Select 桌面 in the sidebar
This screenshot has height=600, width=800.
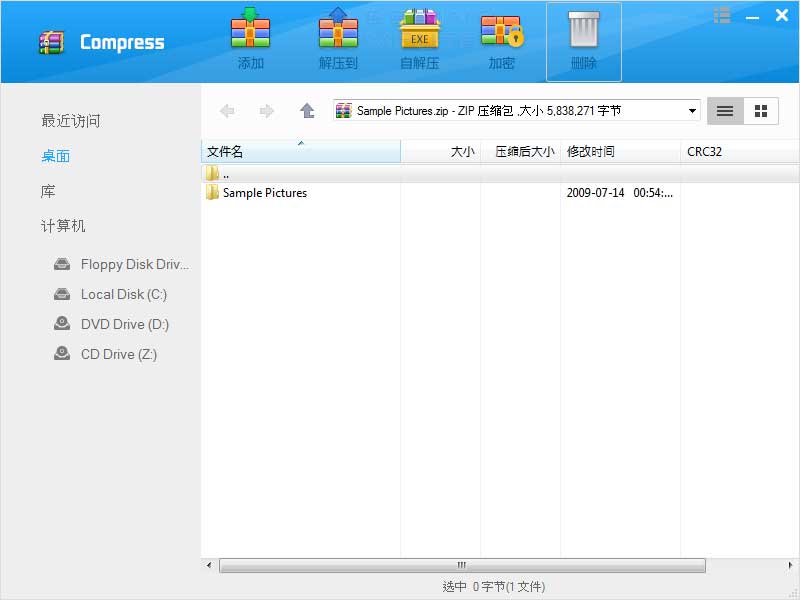click(56, 156)
